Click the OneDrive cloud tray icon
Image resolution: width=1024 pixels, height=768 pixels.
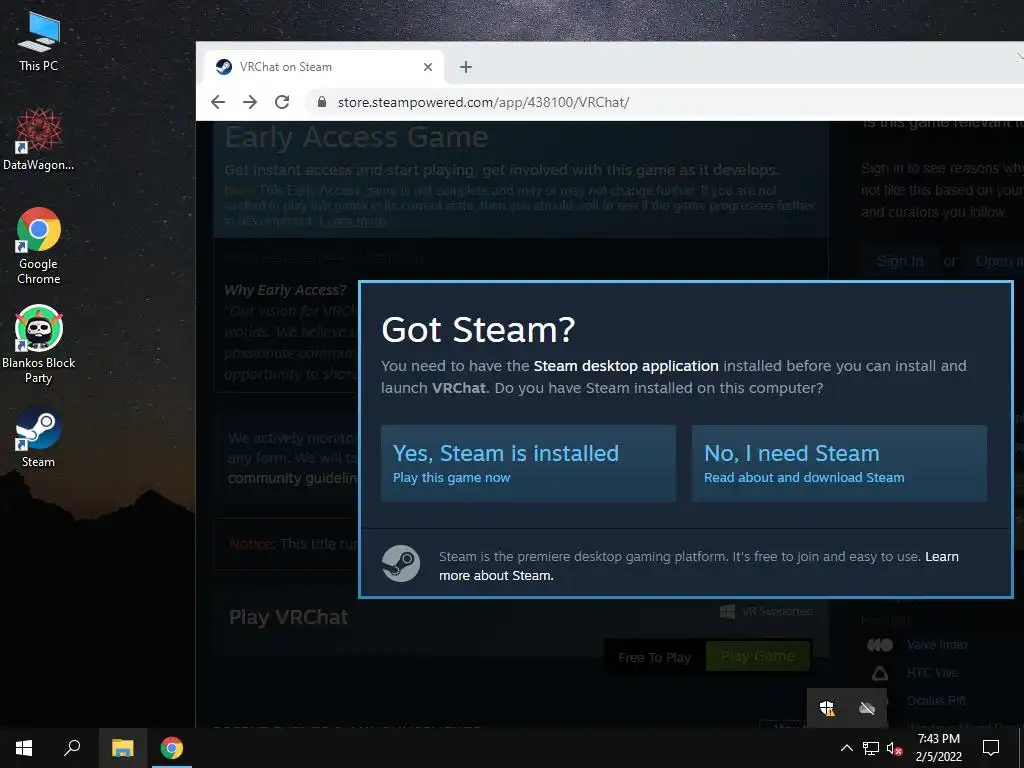pyautogui.click(x=867, y=708)
